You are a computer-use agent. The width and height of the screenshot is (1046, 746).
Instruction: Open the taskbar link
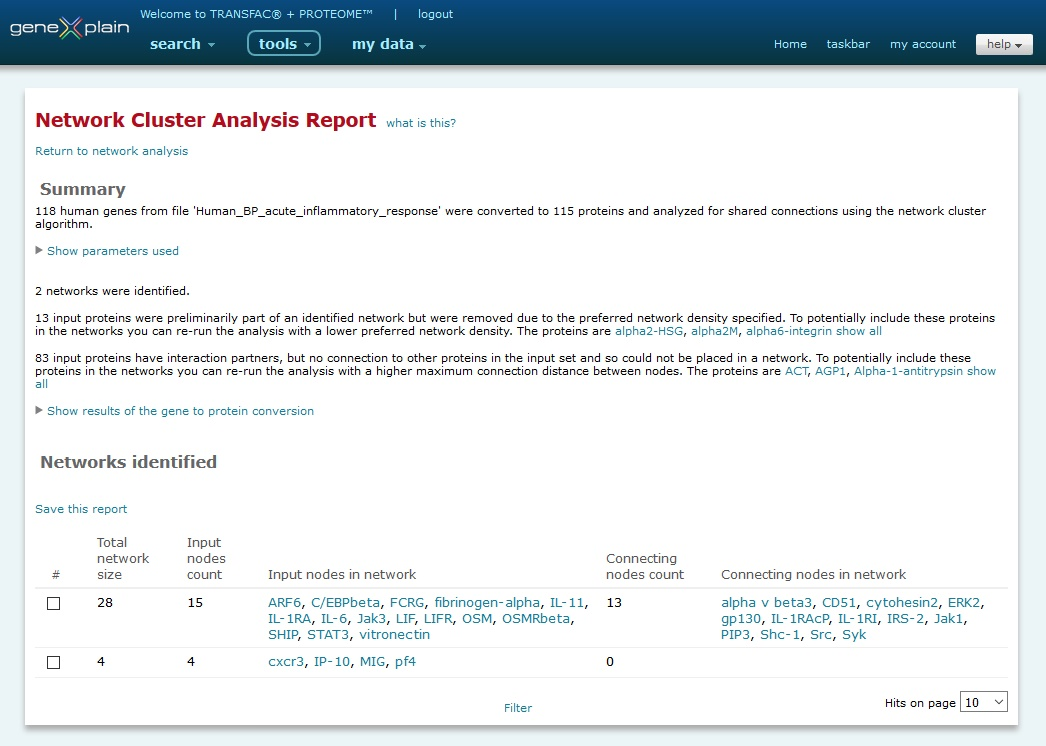coord(848,44)
